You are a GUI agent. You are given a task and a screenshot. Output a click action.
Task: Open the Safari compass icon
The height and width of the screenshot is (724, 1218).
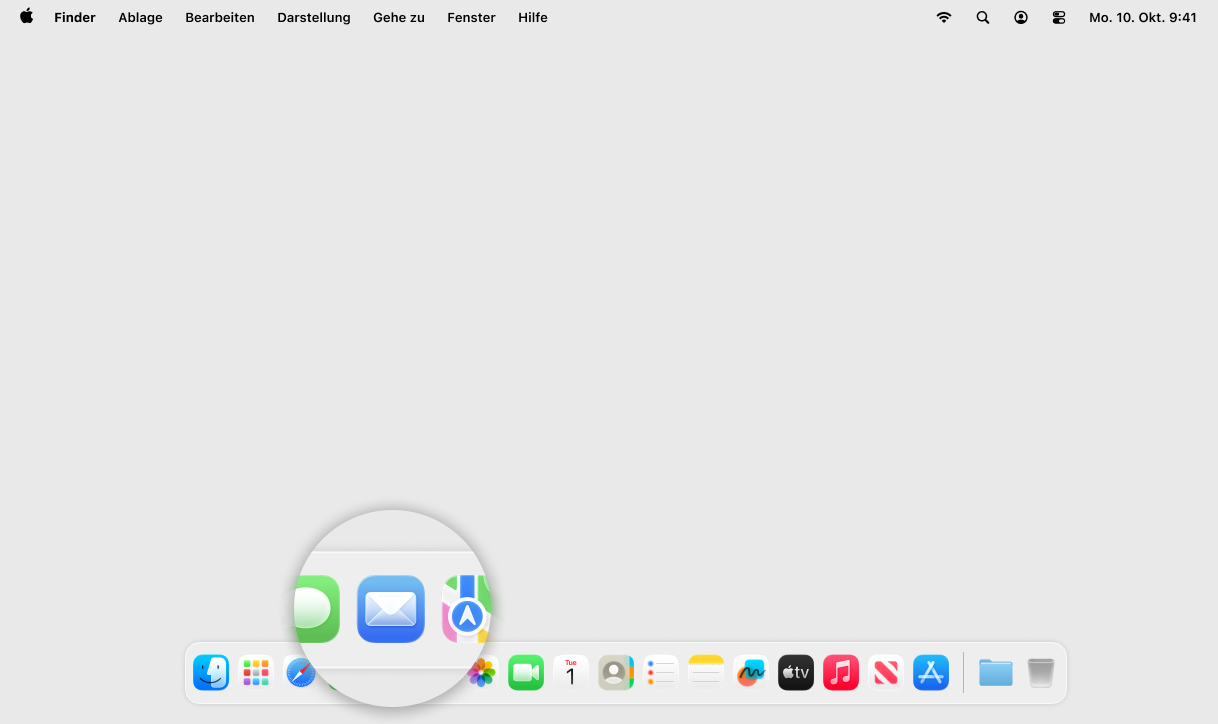299,673
